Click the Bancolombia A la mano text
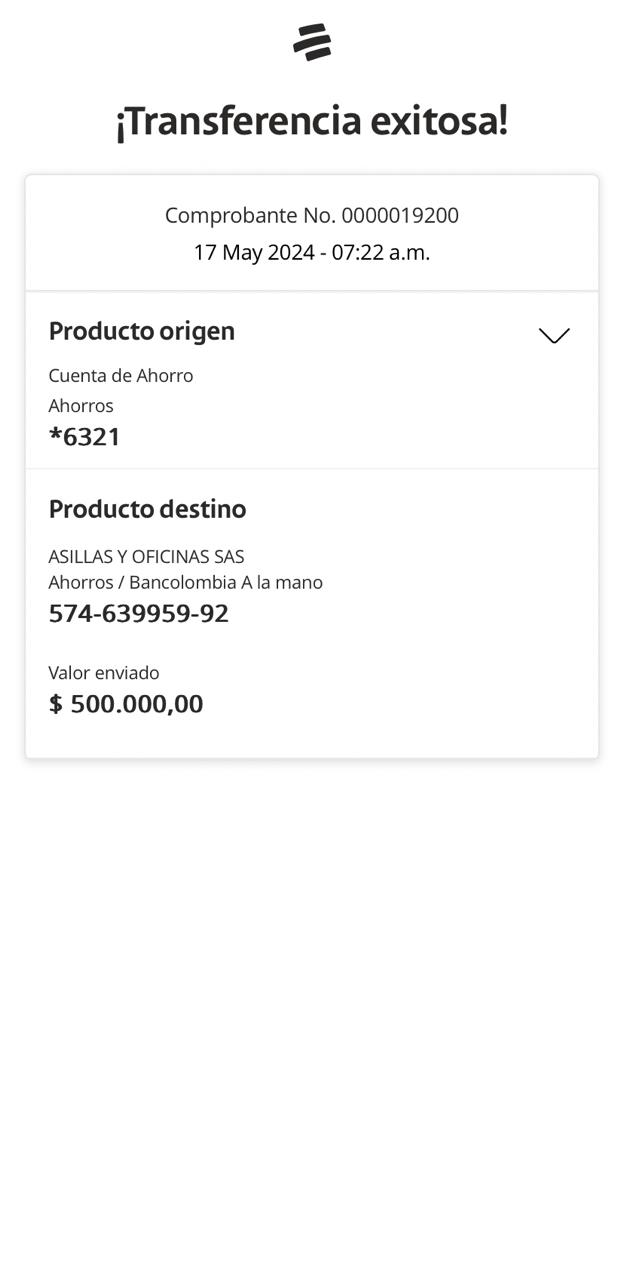This screenshot has width=624, height=1280. coord(226,582)
